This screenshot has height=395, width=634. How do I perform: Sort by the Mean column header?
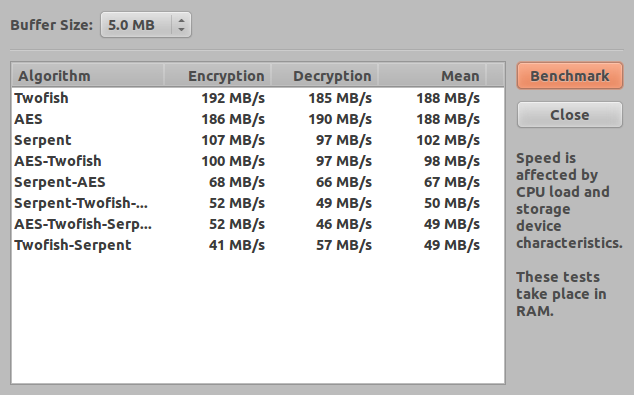pos(432,75)
